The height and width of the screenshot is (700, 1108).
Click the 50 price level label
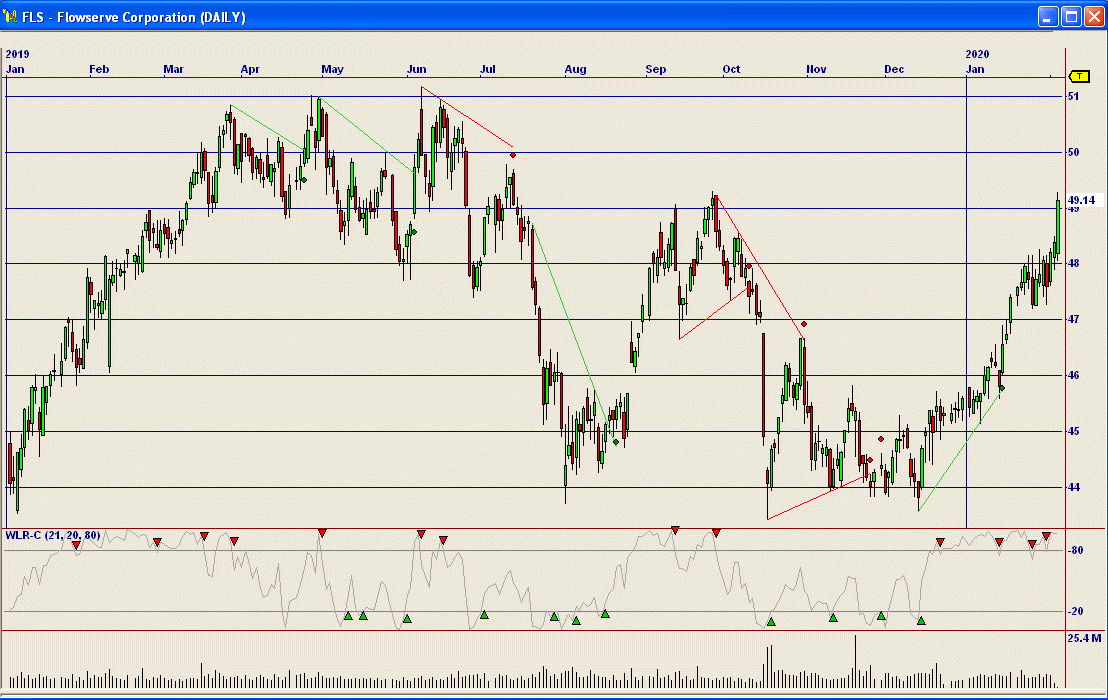[1073, 152]
